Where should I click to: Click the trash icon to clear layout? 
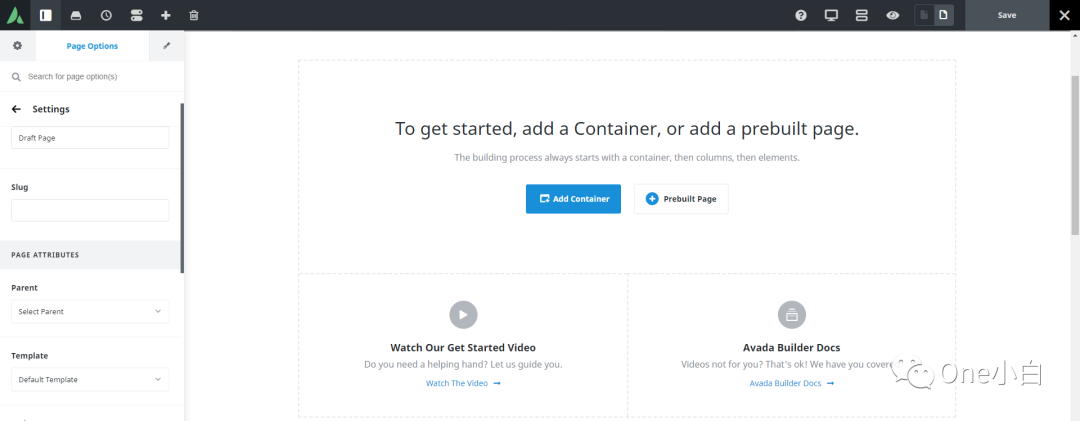194,15
